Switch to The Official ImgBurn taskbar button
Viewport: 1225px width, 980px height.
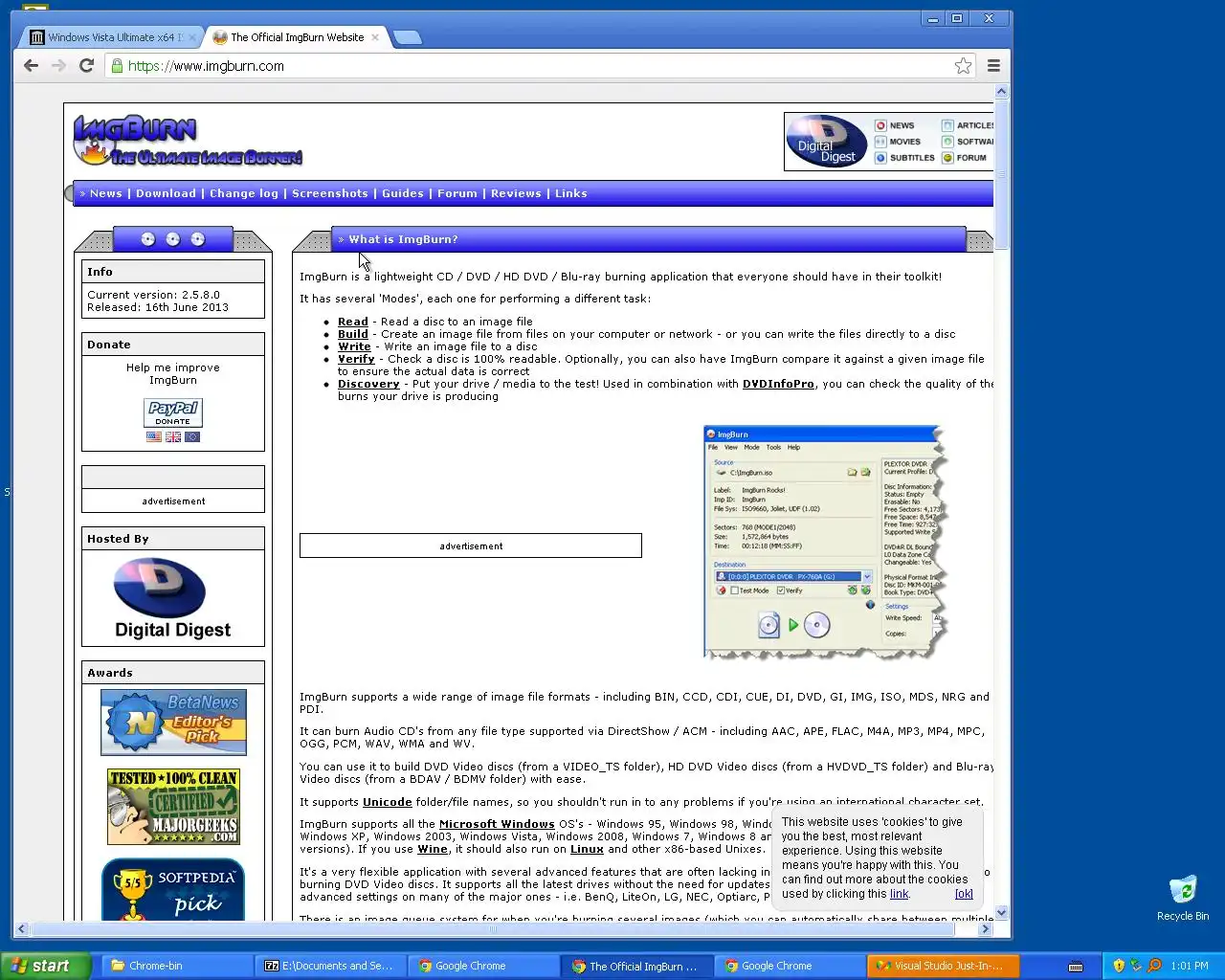point(636,966)
